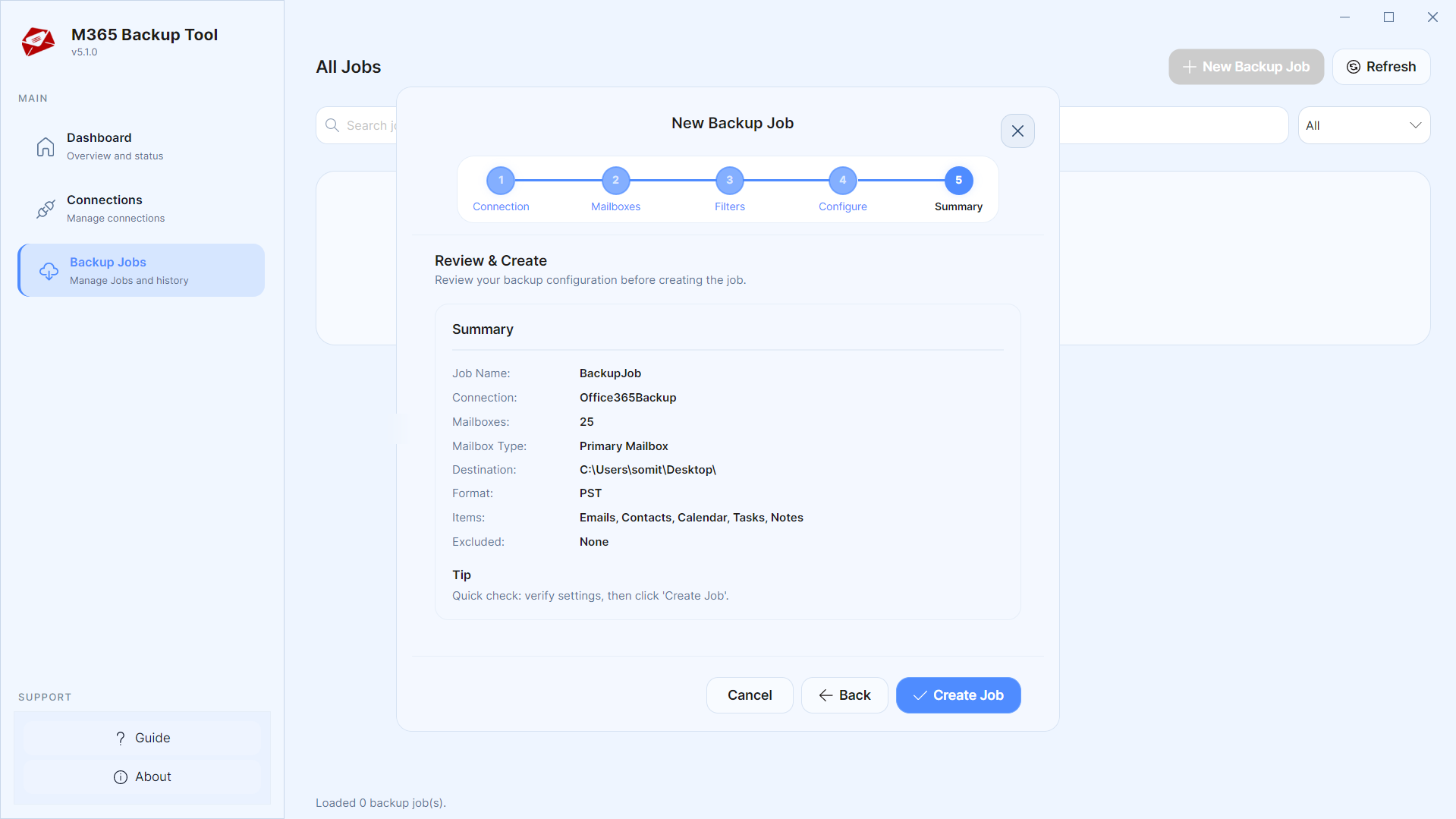Click the Refresh button label
1456x819 pixels.
click(x=1391, y=67)
